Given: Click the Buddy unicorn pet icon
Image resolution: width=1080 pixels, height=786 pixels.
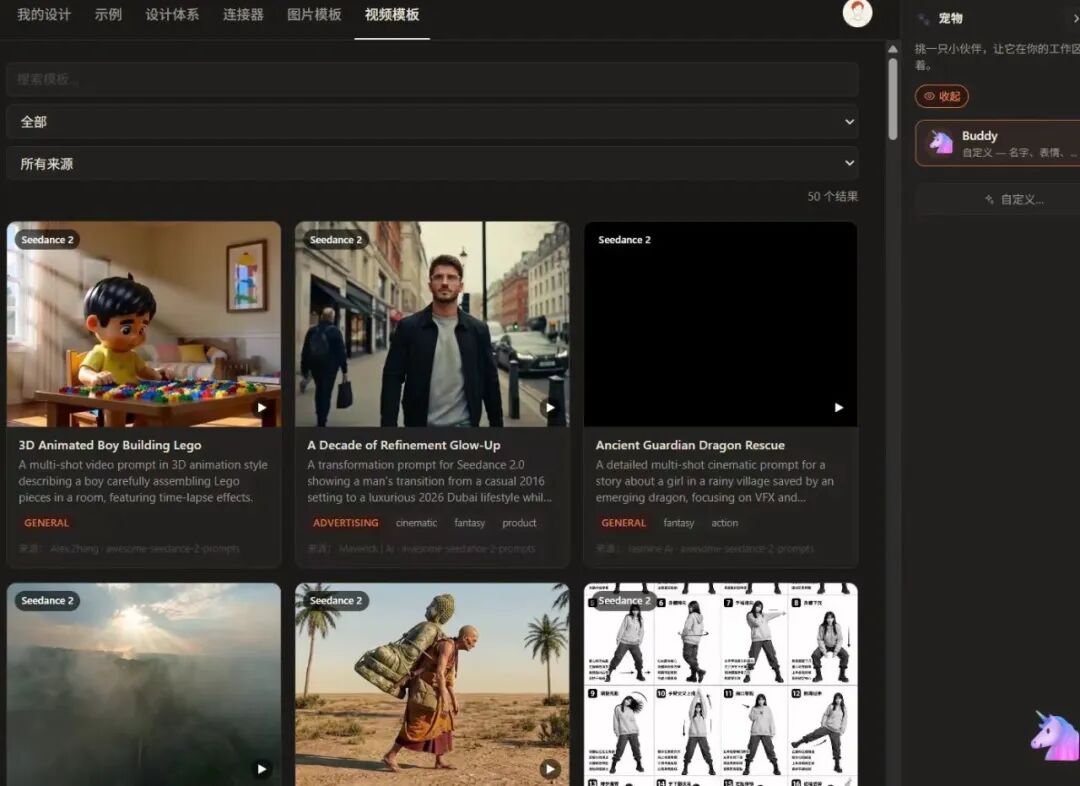Looking at the screenshot, I should pyautogui.click(x=941, y=143).
